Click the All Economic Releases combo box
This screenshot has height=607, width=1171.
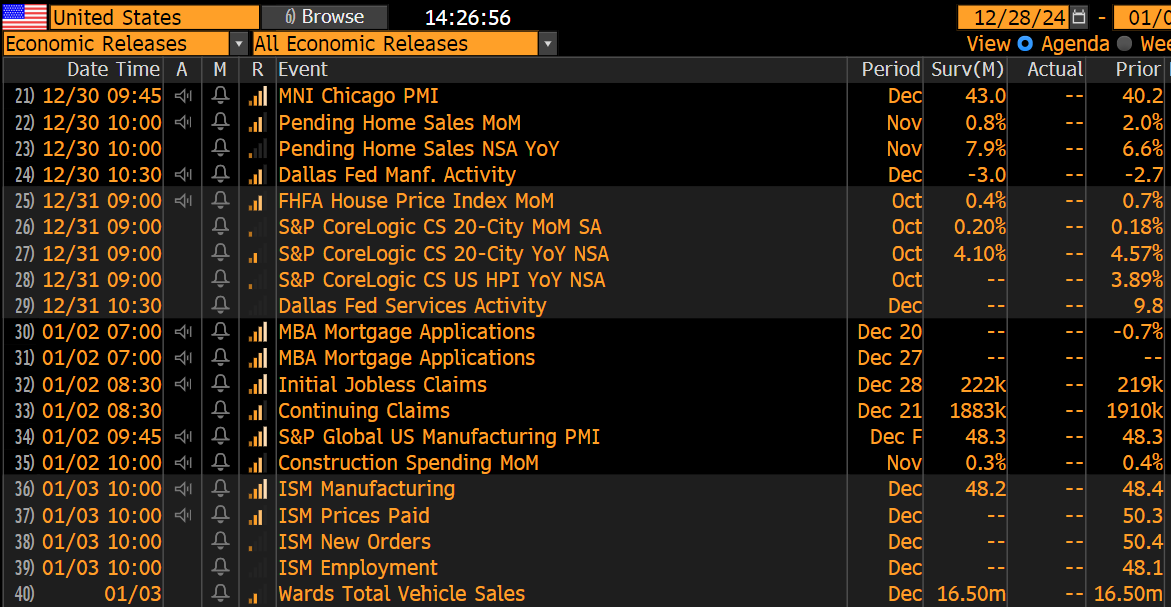(395, 44)
